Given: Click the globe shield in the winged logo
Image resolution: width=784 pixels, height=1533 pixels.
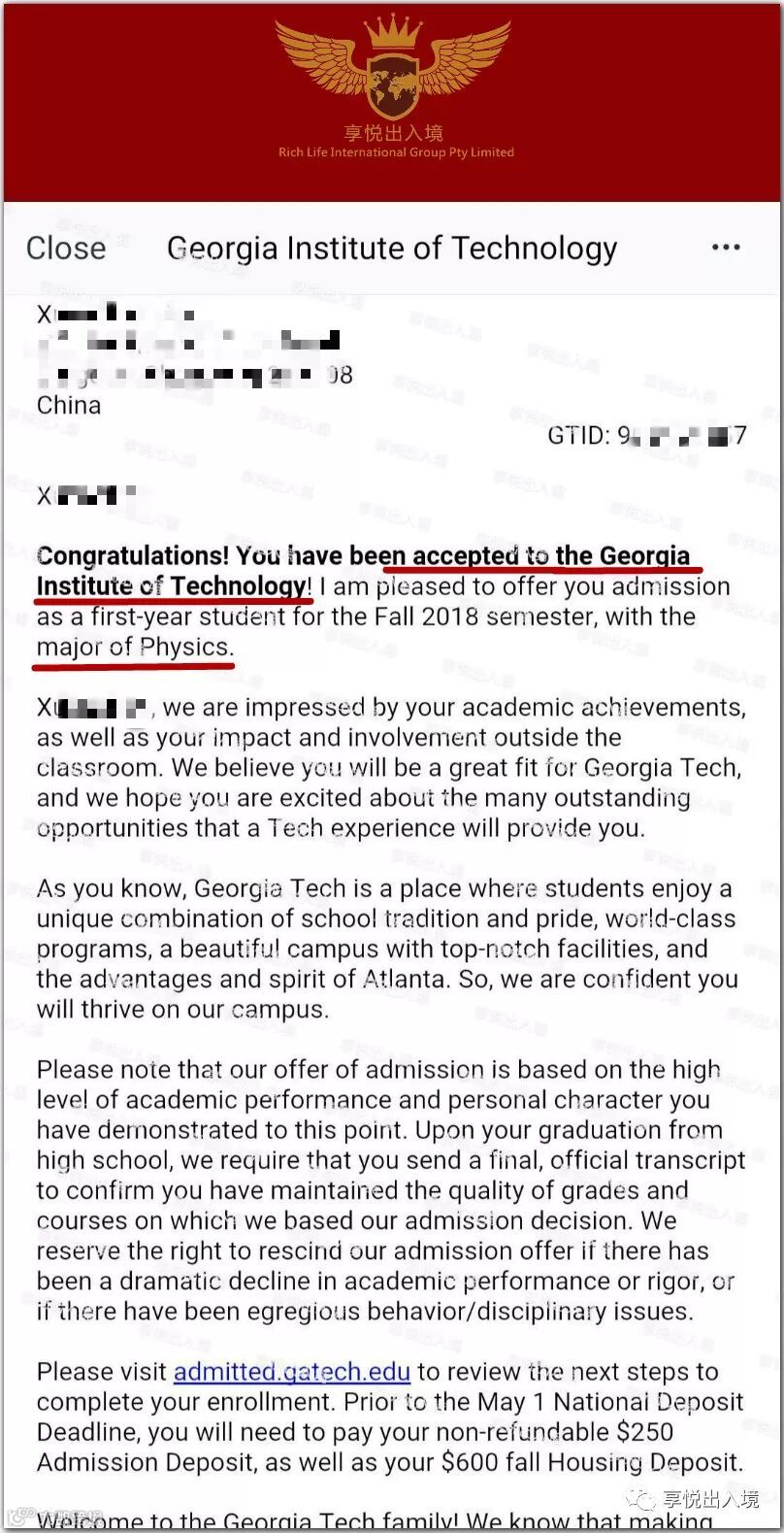Looking at the screenshot, I should pyautogui.click(x=393, y=83).
